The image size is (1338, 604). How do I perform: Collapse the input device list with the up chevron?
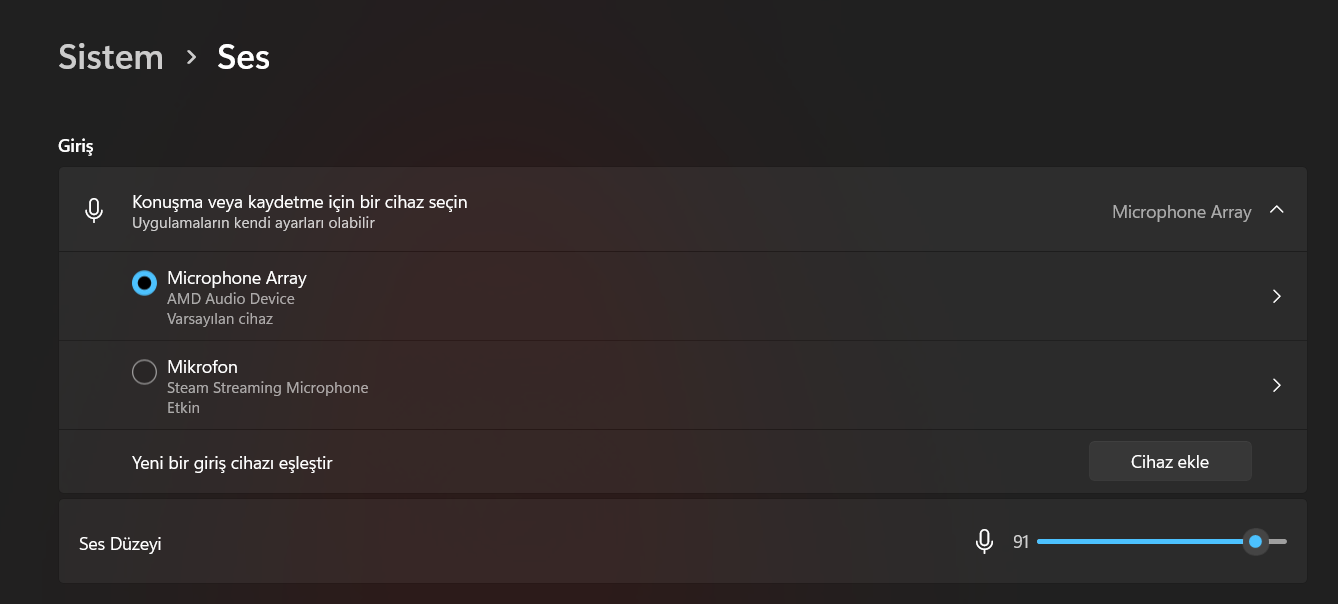click(x=1276, y=210)
